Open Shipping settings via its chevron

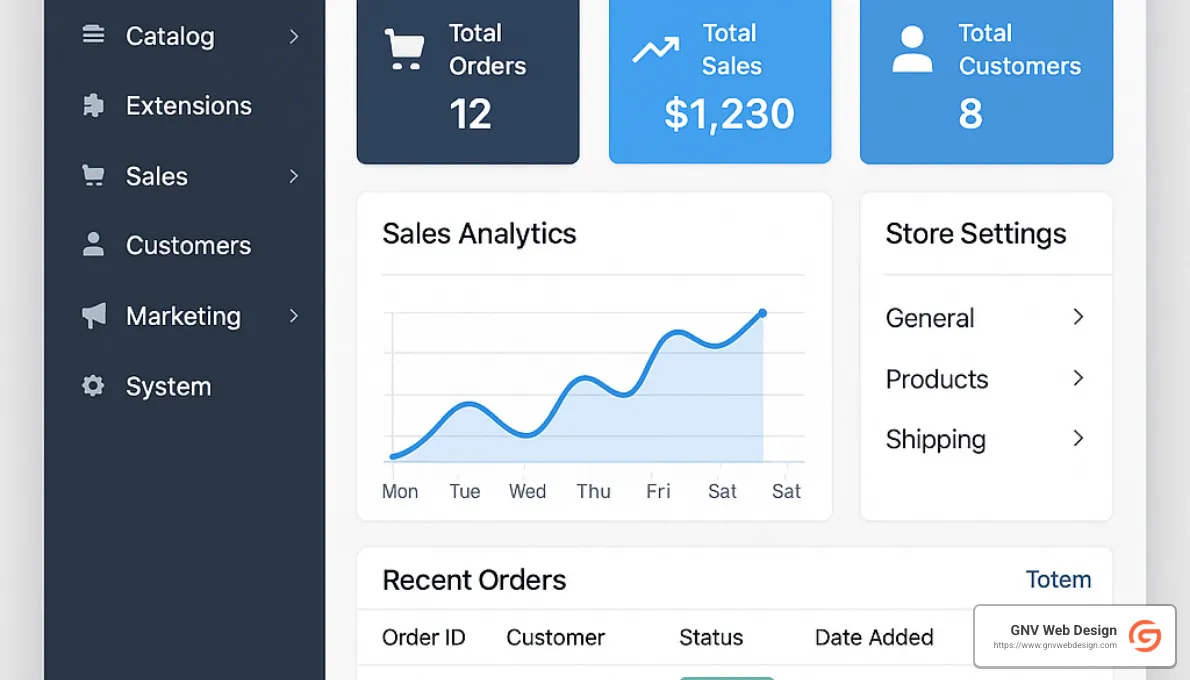(x=1078, y=438)
